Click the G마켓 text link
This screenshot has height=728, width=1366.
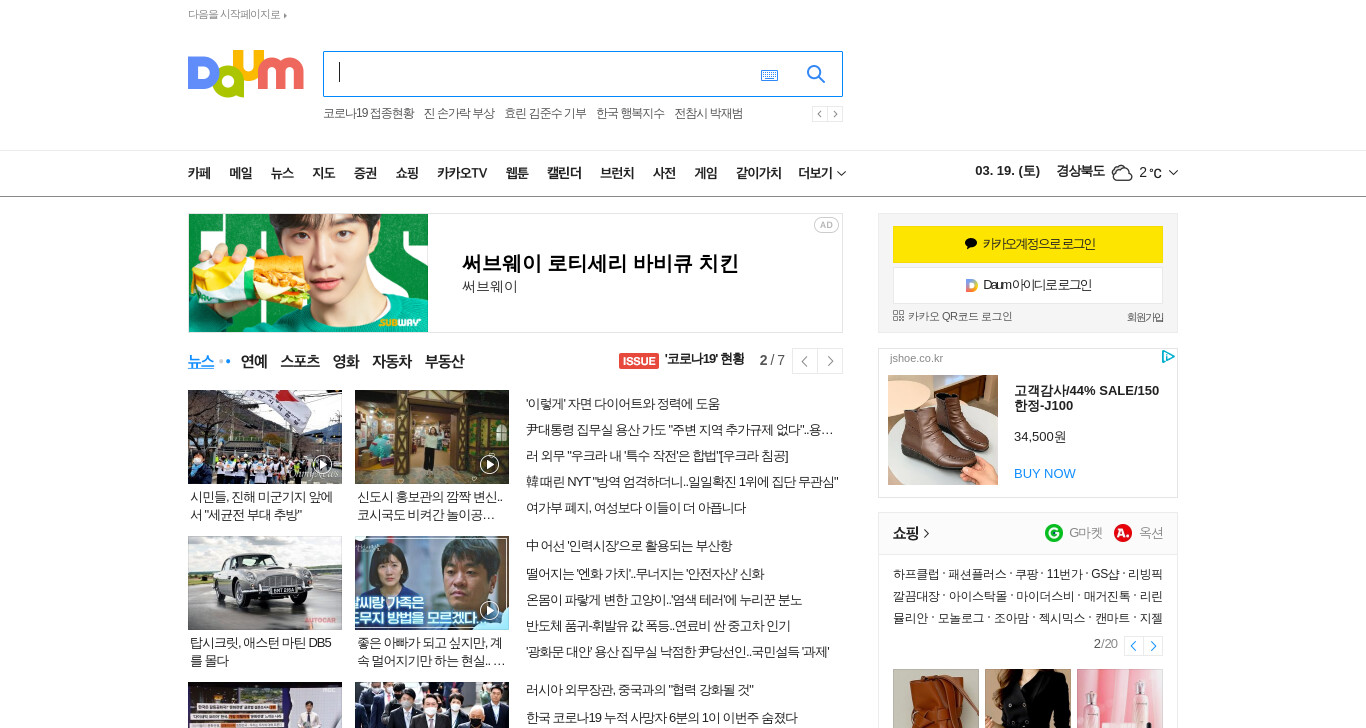pos(1085,533)
